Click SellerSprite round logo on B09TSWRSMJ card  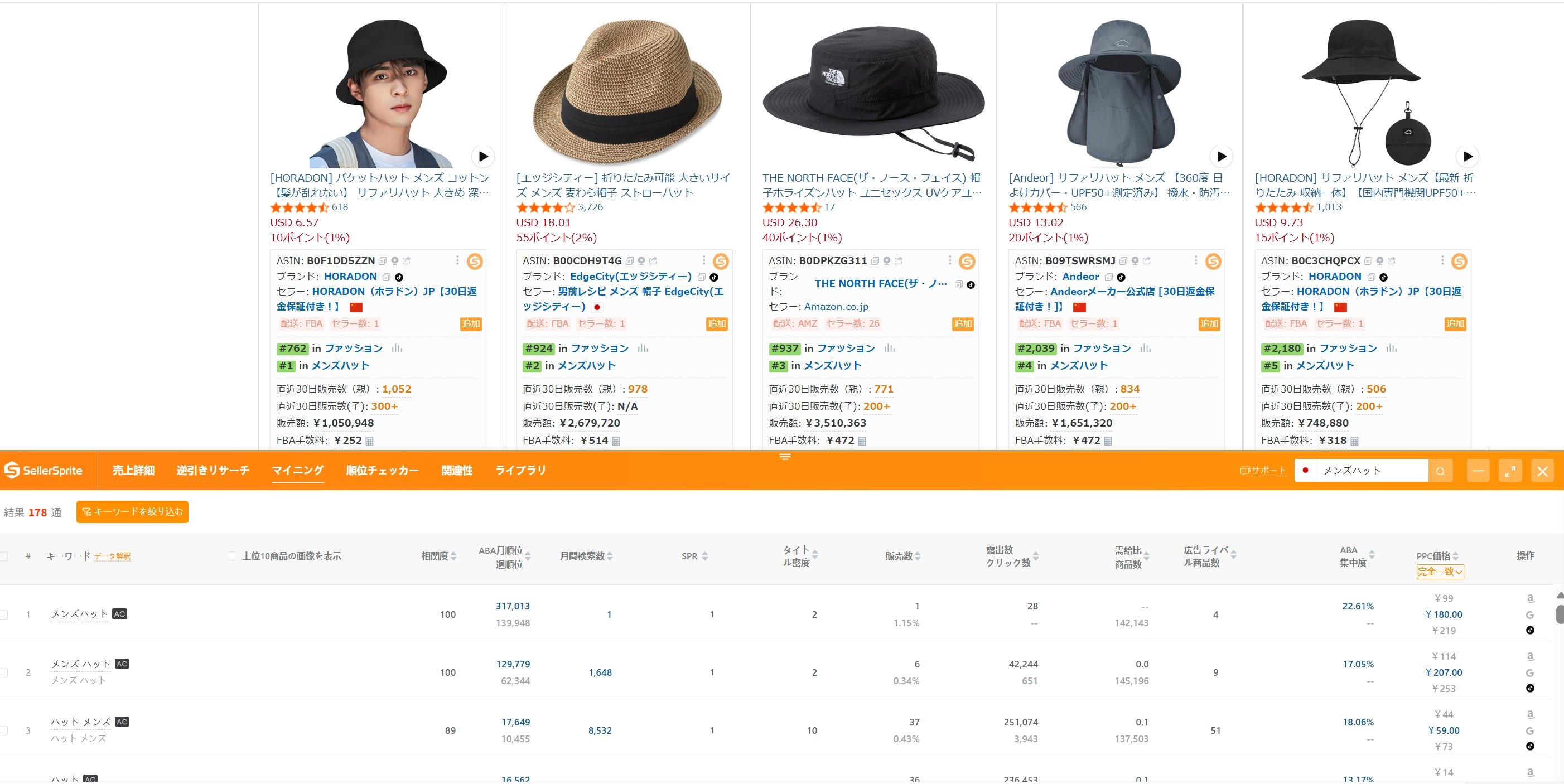coord(1213,262)
